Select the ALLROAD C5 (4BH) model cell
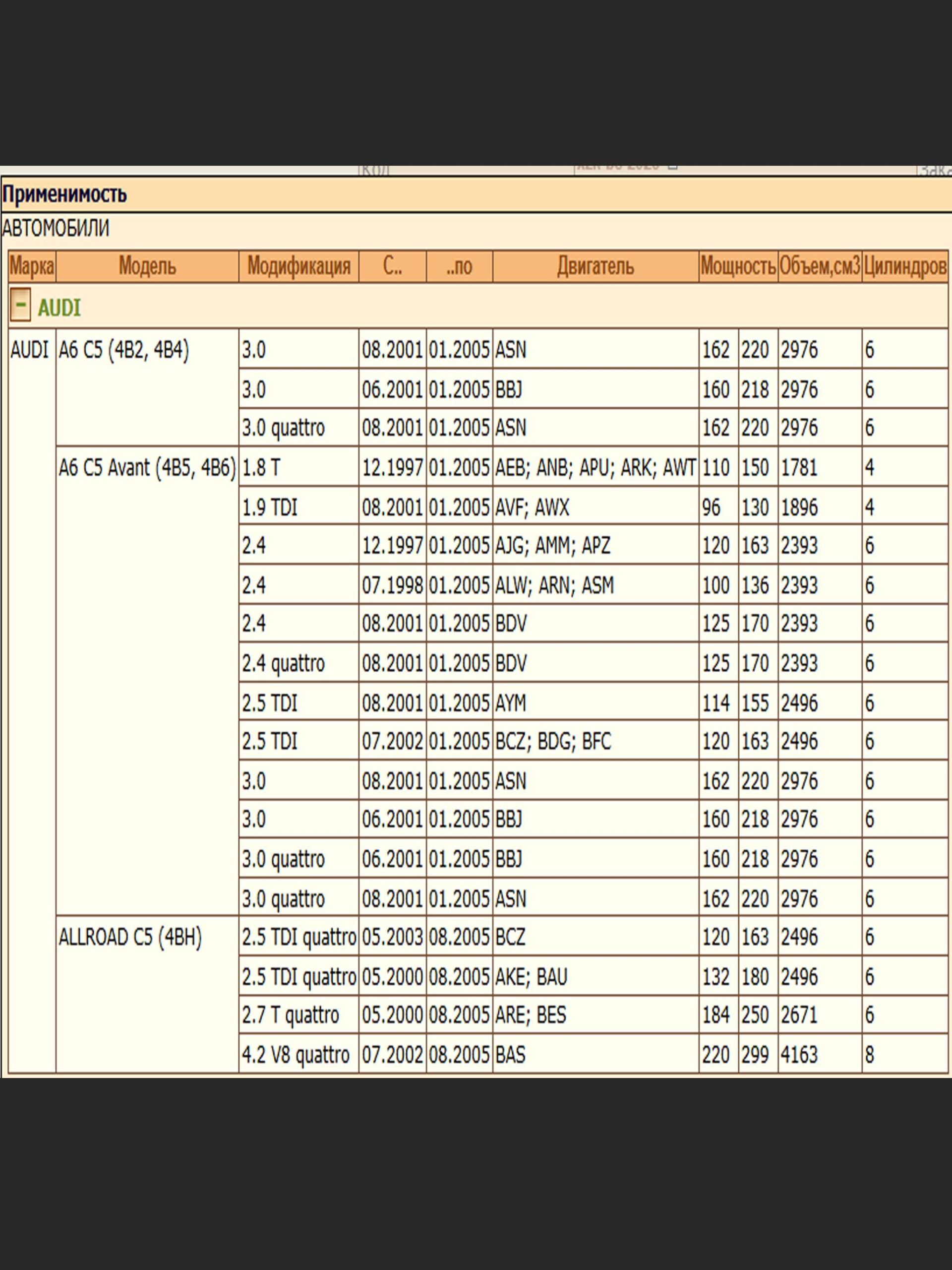Image resolution: width=952 pixels, height=1270 pixels. (x=130, y=937)
